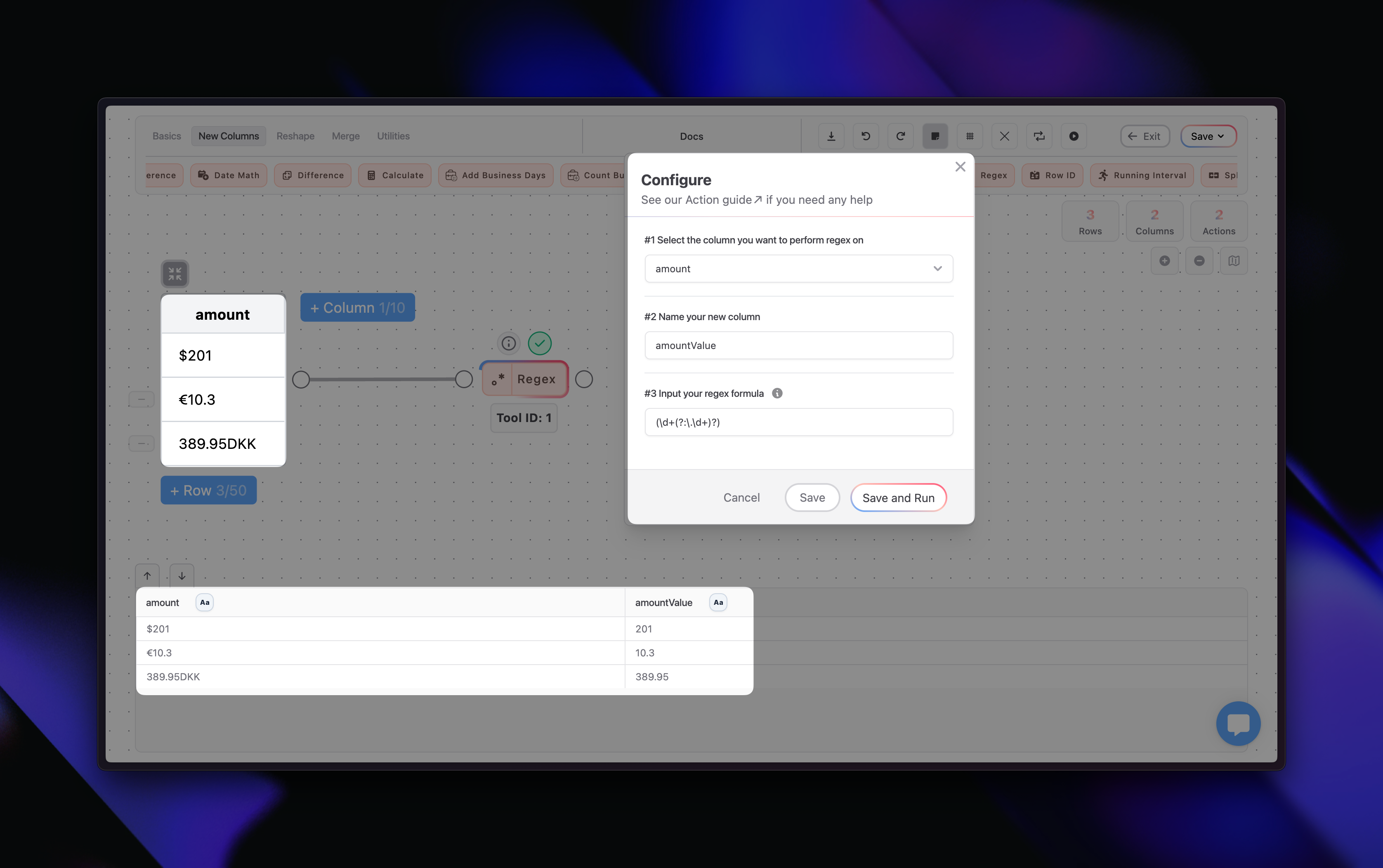
Task: Click the repeat arrows icon
Action: [x=1039, y=136]
